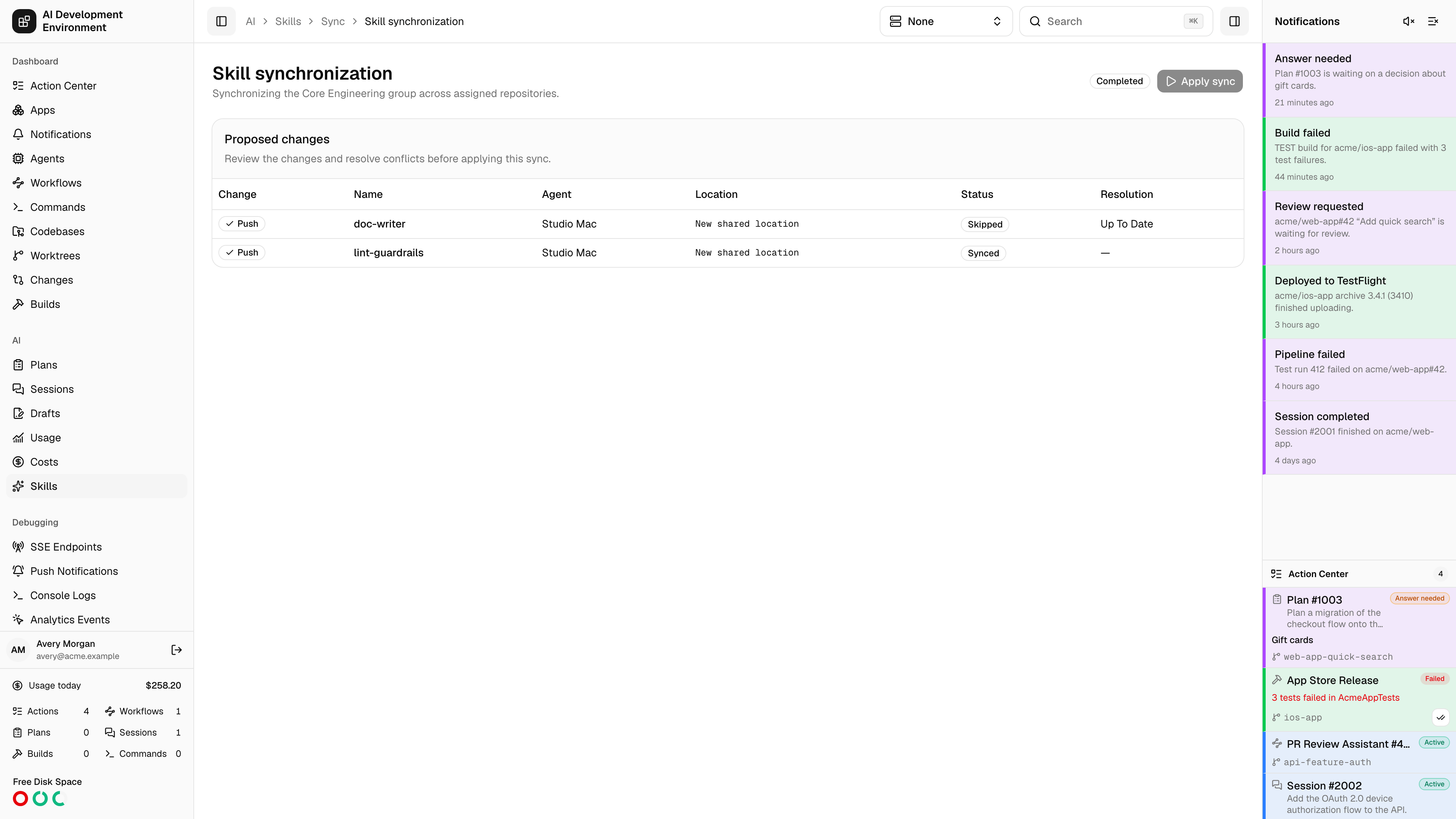Open the None environment selector dropdown
Screen dimensions: 1456x819
pos(946,22)
